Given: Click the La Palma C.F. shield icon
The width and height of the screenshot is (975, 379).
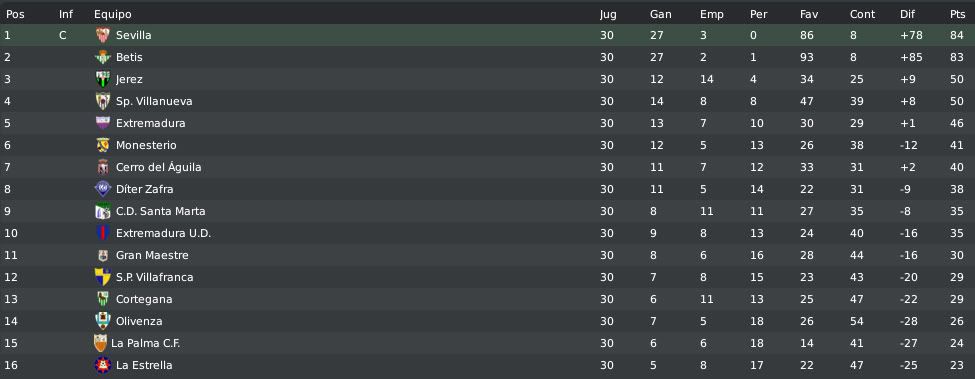Looking at the screenshot, I should coord(100,343).
